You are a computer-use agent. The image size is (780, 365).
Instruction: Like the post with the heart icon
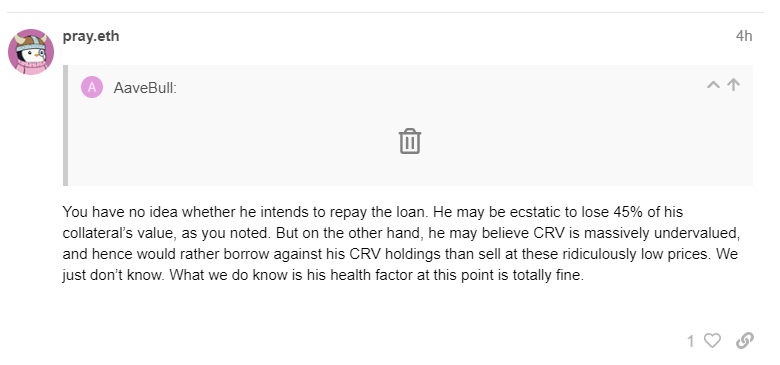tap(712, 341)
